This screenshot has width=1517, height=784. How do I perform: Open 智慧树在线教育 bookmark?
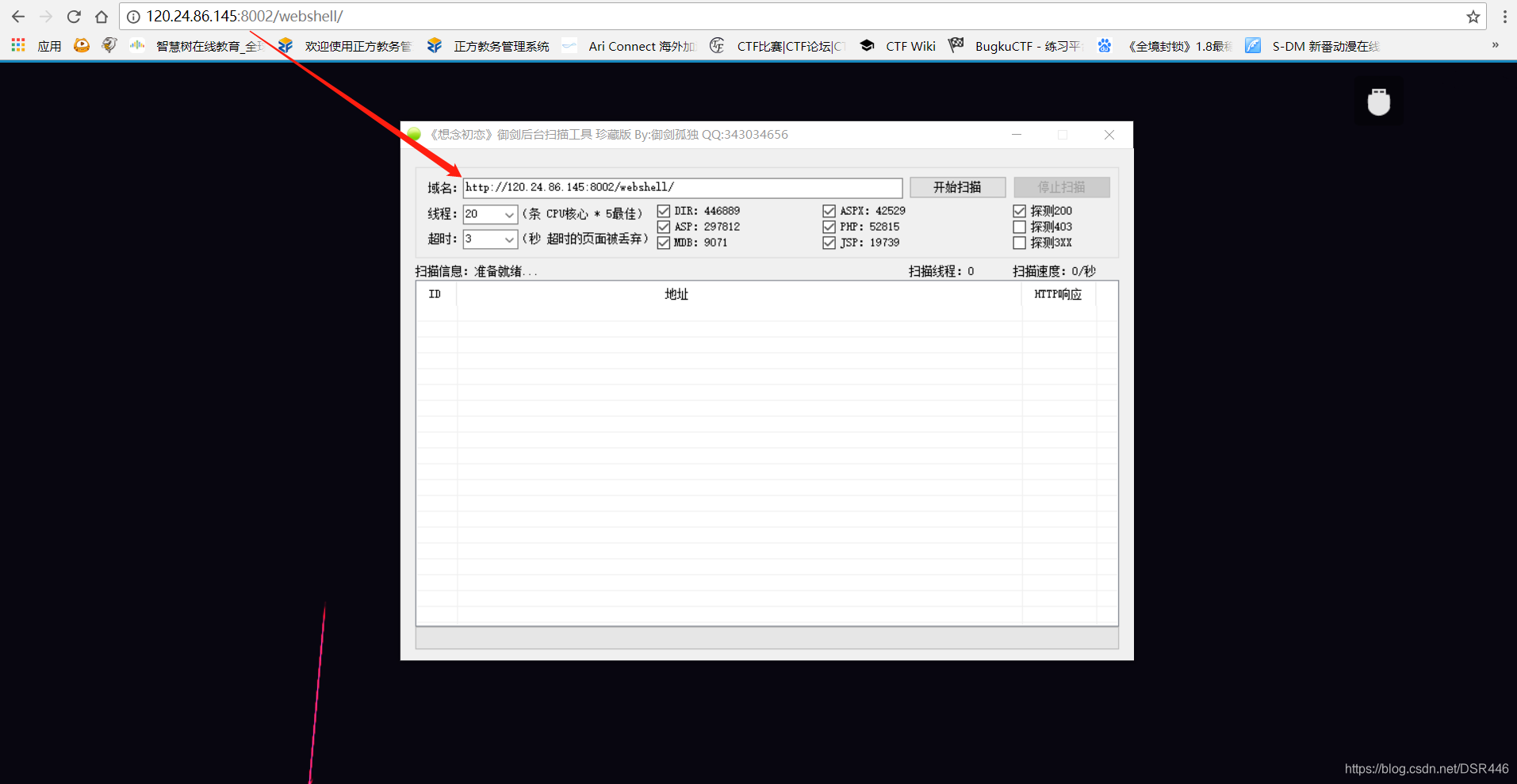point(197,46)
